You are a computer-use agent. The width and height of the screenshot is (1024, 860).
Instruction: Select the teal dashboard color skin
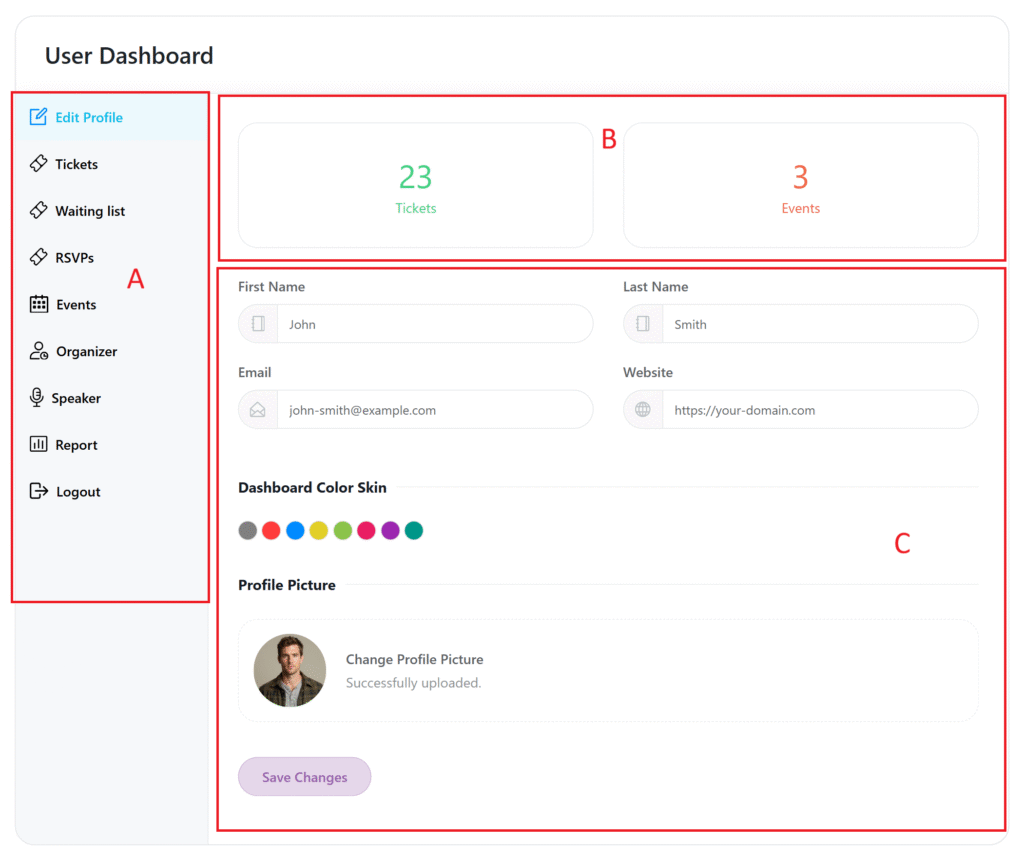(x=413, y=530)
